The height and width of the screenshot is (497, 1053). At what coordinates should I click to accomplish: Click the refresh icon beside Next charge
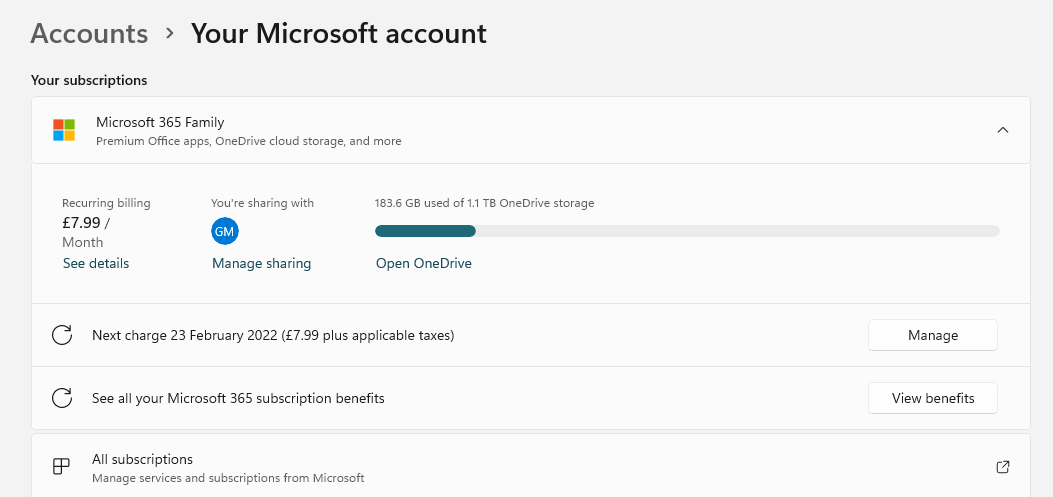62,334
